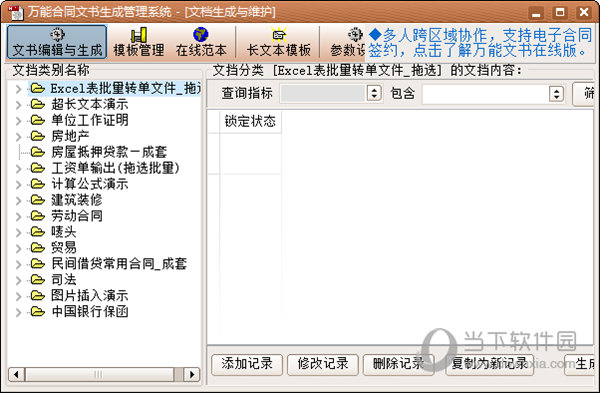
Task: Expand the Excel表批量转单文件 tree node
Action: coord(18,89)
